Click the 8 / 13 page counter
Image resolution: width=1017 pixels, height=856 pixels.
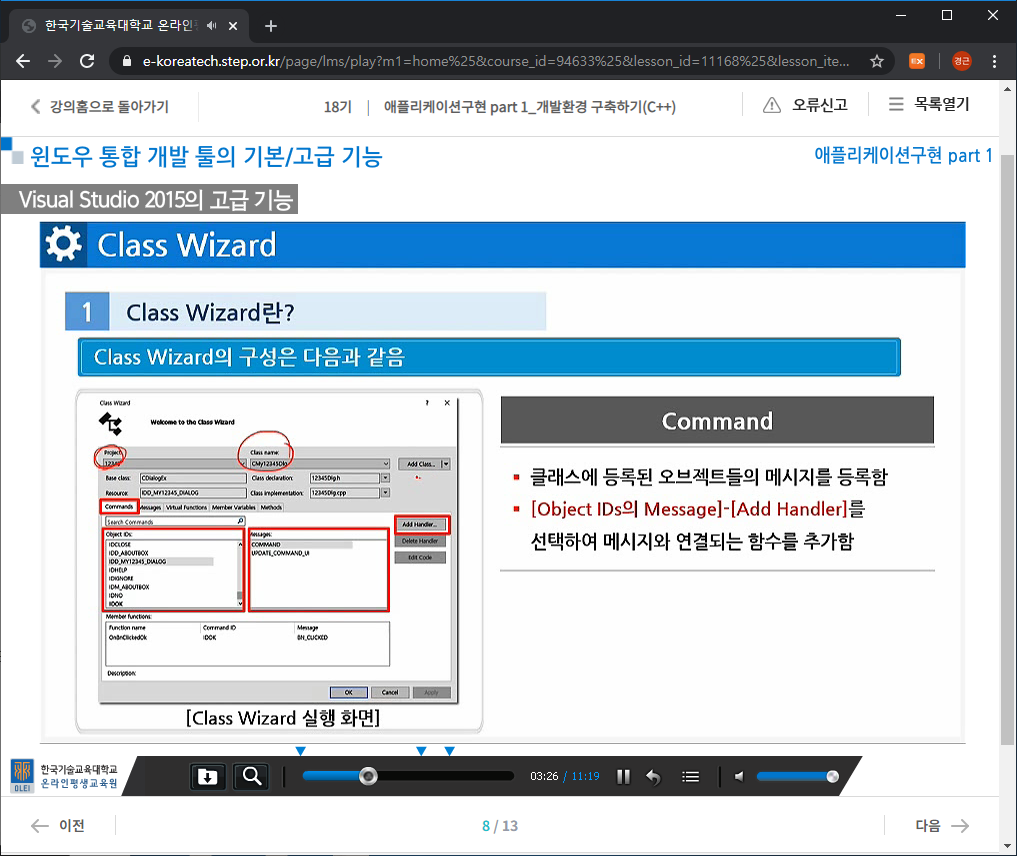(x=500, y=826)
